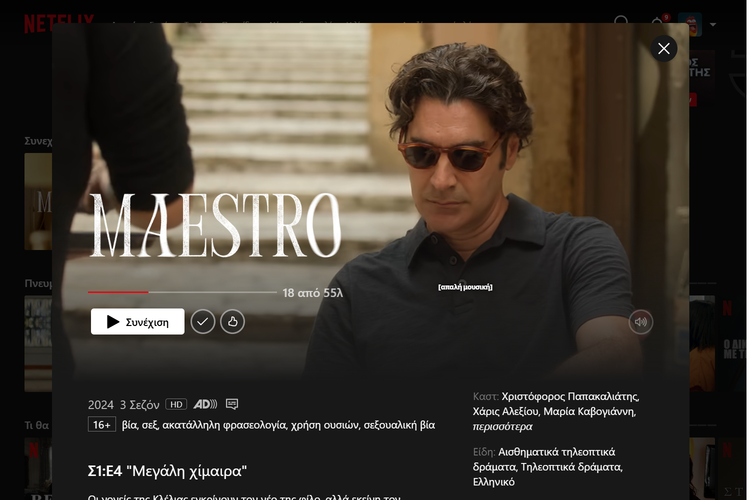Click the Συνέχιση play button
The width and height of the screenshot is (750, 500).
(138, 322)
